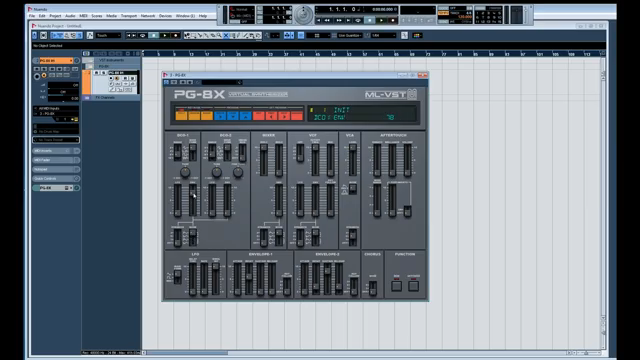Select the Mute X tool

pos(226,36)
